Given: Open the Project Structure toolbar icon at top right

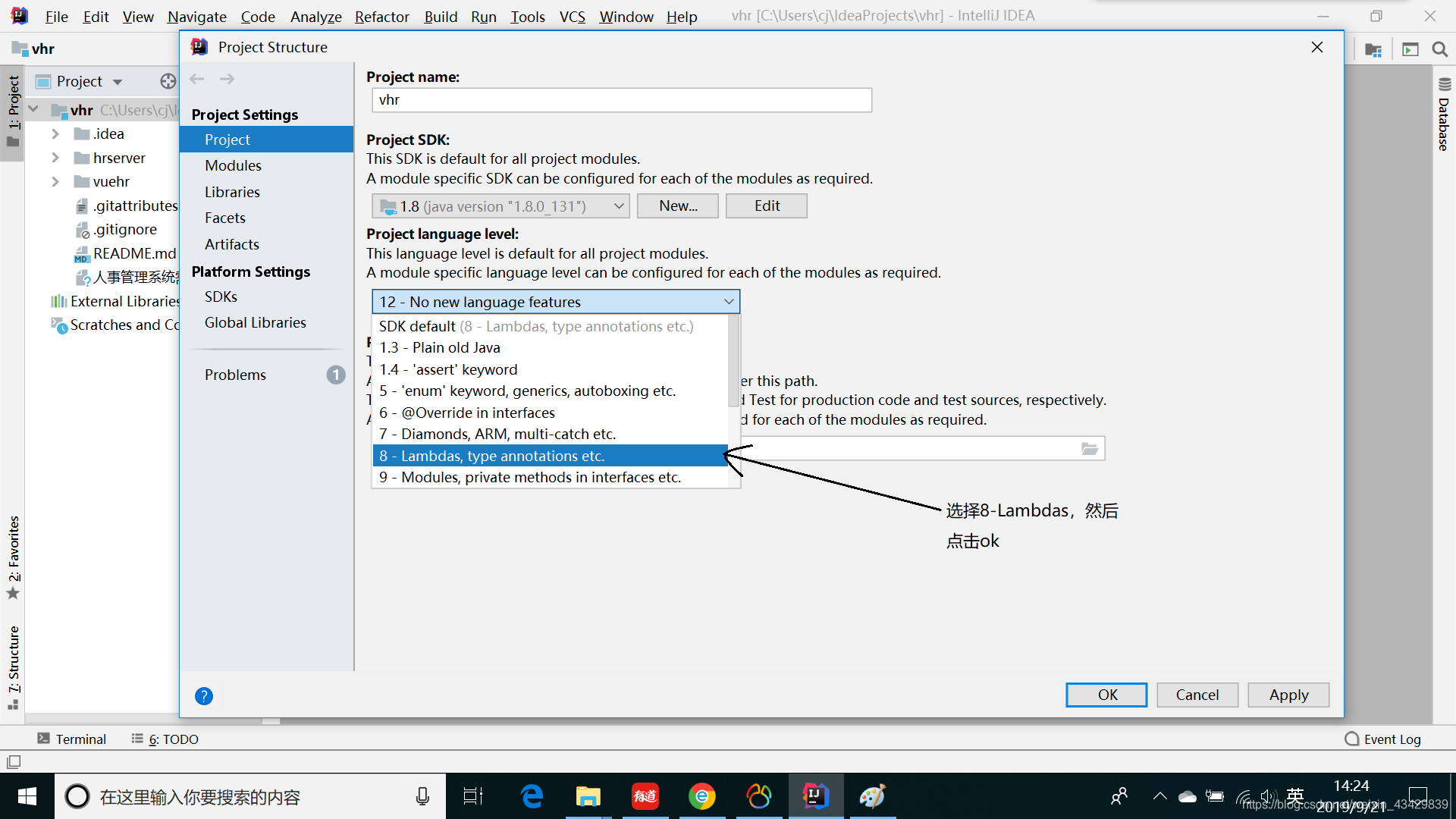Looking at the screenshot, I should 1373,49.
